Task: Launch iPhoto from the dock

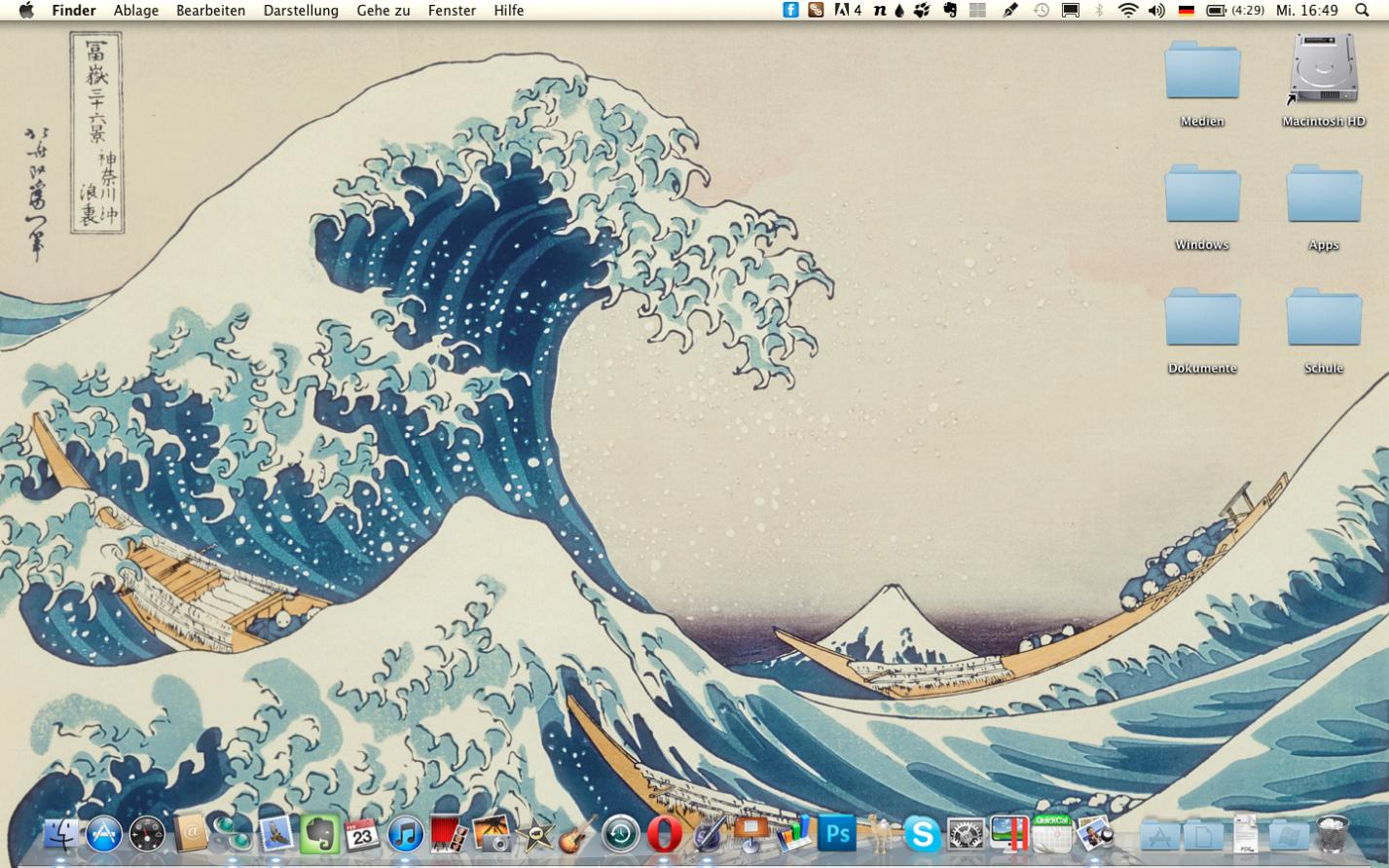Action: pos(492,834)
